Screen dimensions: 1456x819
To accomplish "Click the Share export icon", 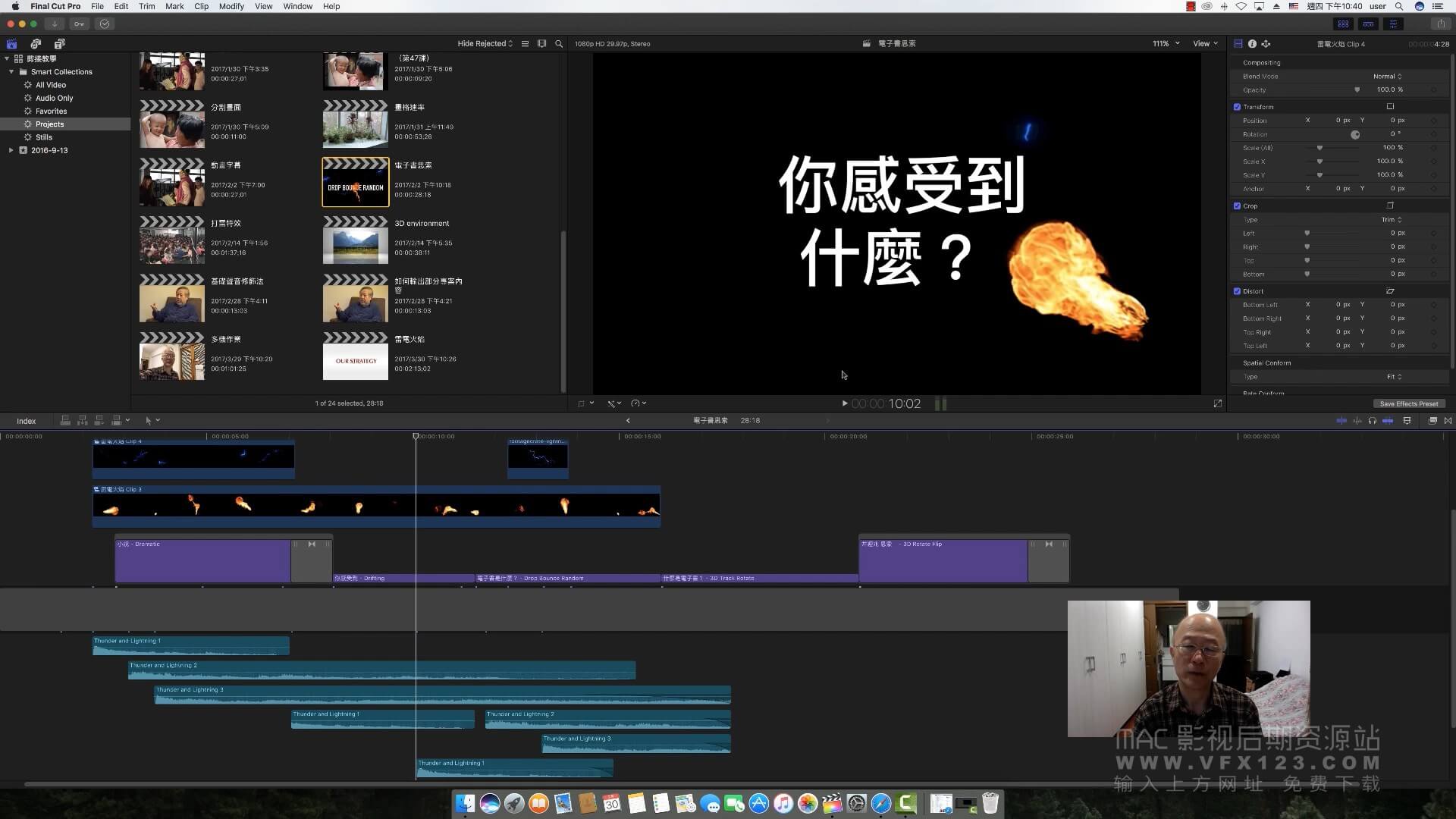I will coord(1440,24).
